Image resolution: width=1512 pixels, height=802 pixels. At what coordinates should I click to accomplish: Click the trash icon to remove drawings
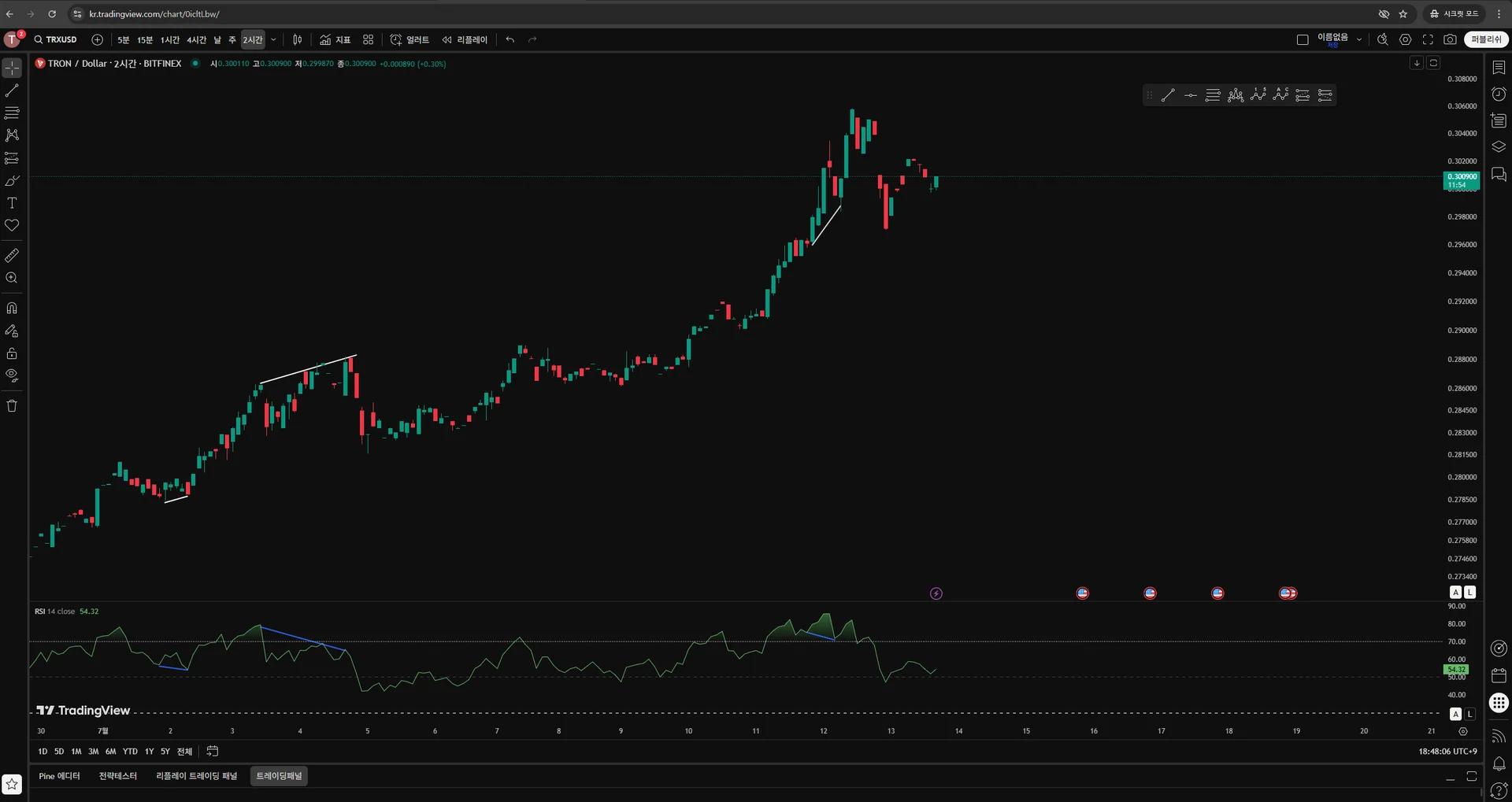point(12,406)
